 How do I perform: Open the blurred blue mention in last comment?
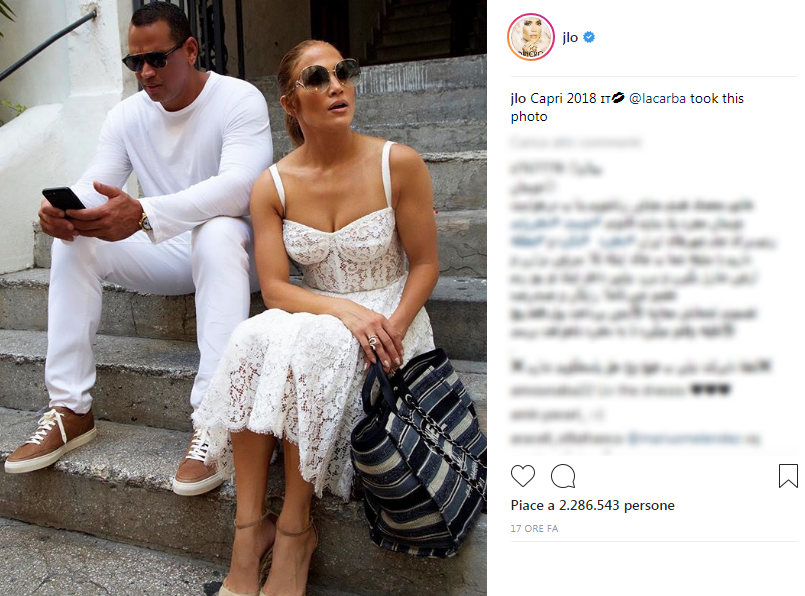(x=684, y=439)
